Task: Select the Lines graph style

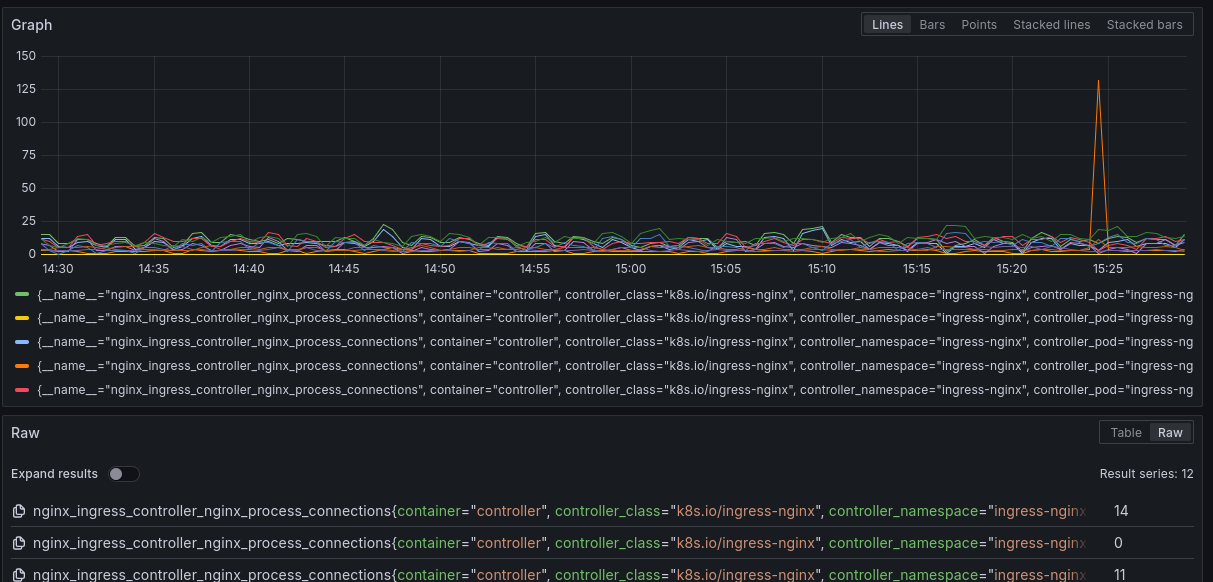Action: tap(887, 25)
